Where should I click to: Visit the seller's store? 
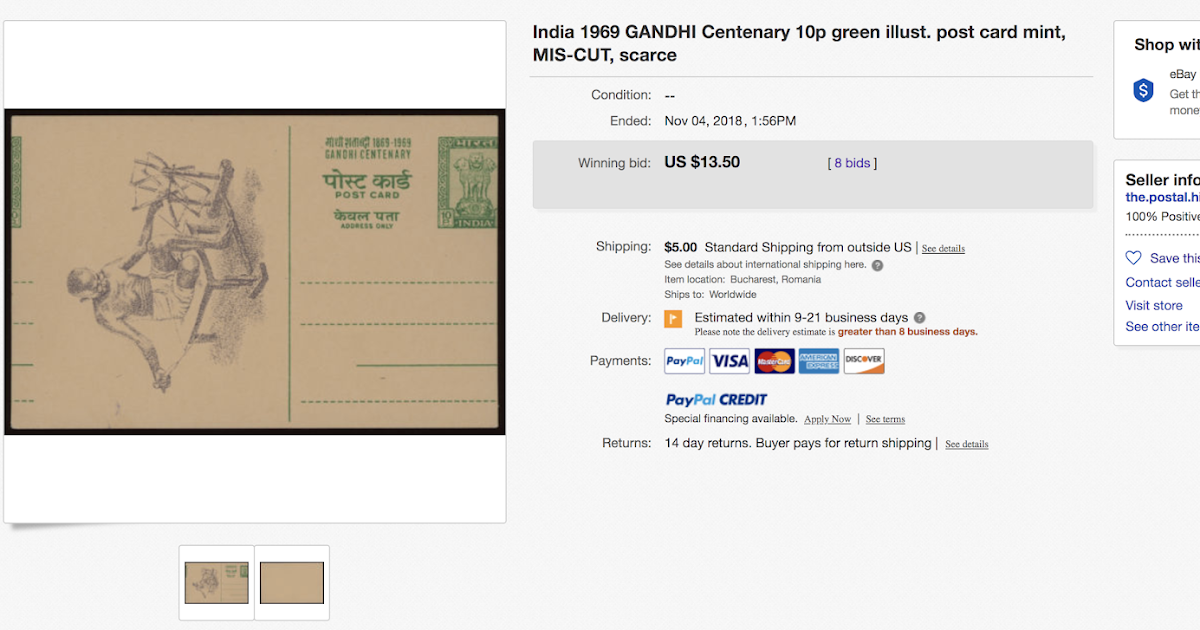click(1154, 304)
